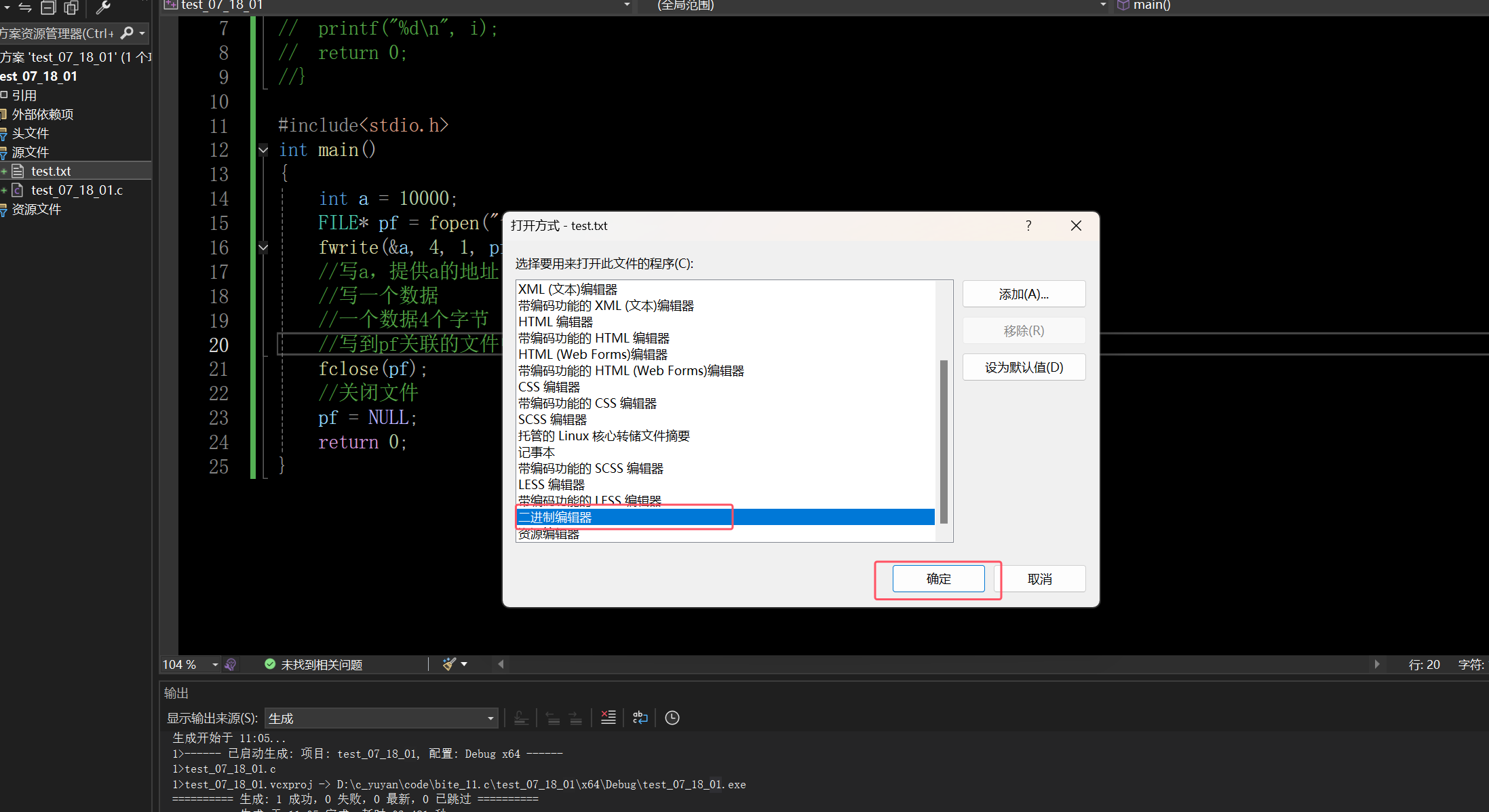Click the sync with active document icon
The image size is (1489, 812).
pos(25,7)
